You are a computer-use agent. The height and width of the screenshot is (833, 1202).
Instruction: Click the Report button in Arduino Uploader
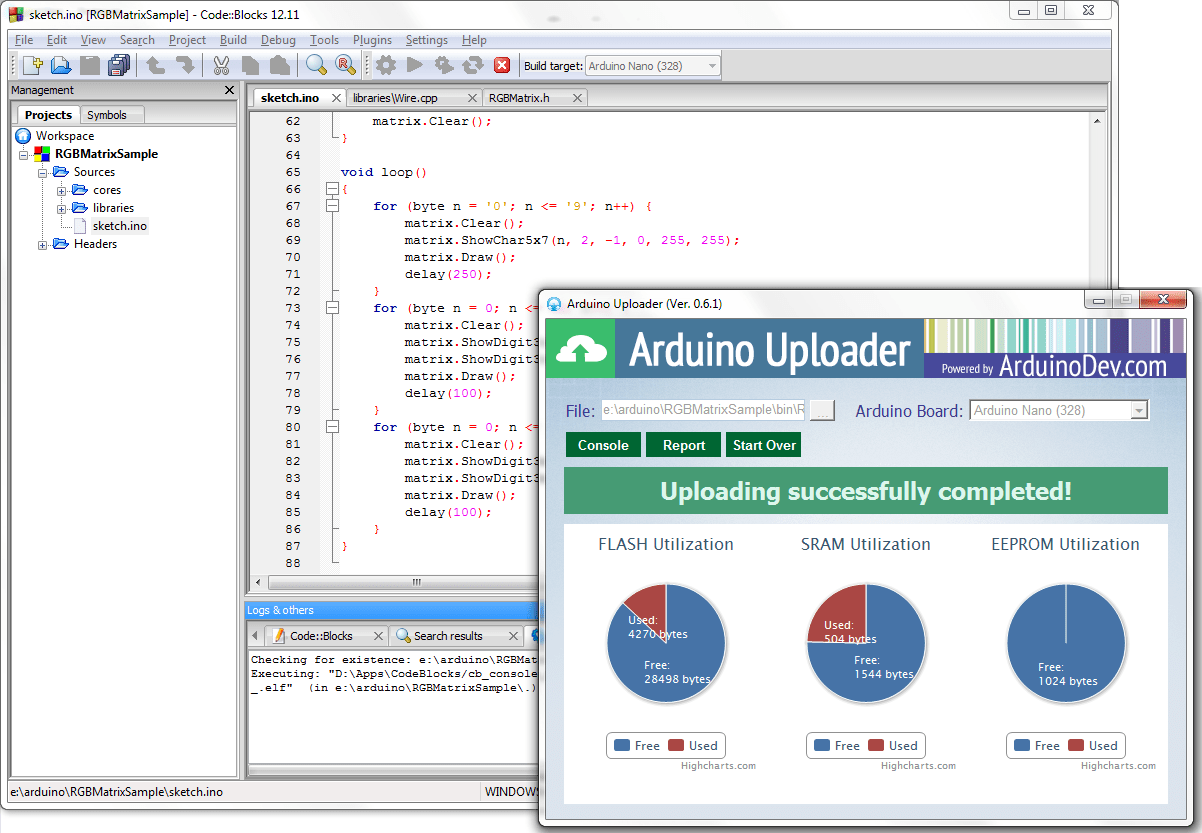click(683, 444)
